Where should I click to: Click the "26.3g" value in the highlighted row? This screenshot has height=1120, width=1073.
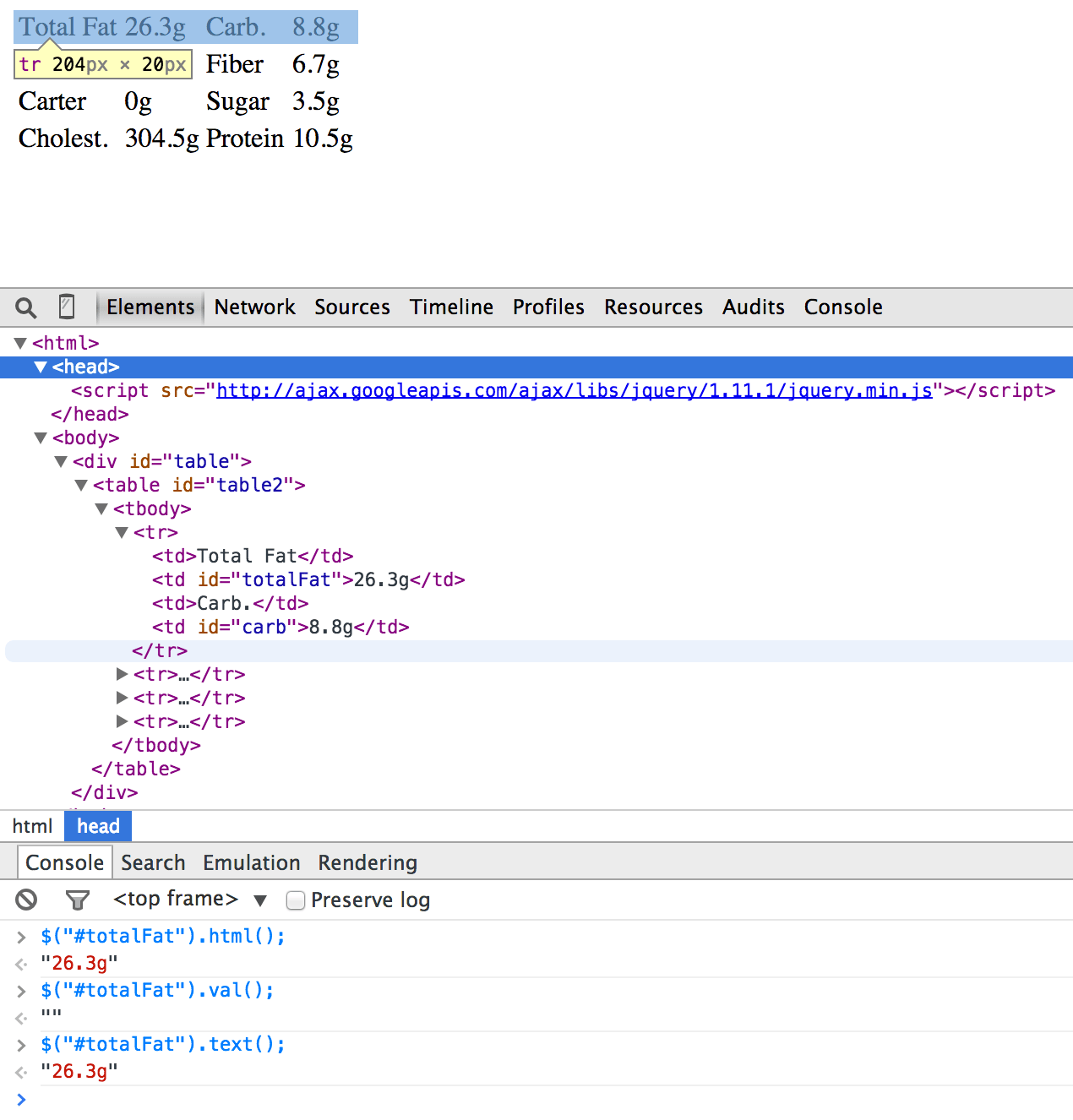155,27
